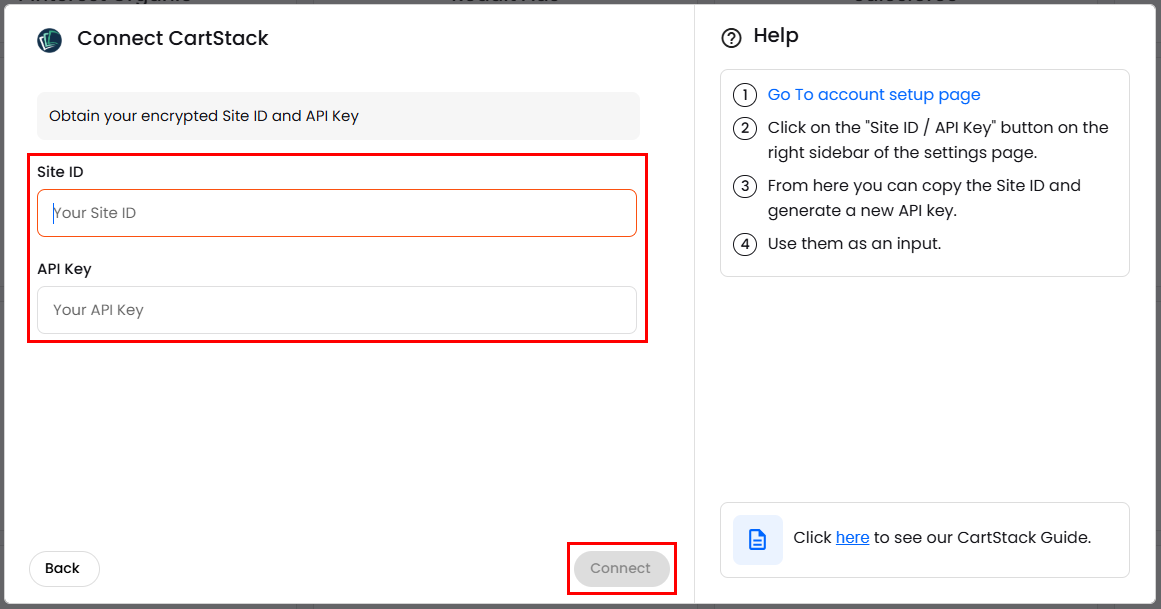Click the Help panel heading text
The image size is (1161, 609).
[775, 36]
